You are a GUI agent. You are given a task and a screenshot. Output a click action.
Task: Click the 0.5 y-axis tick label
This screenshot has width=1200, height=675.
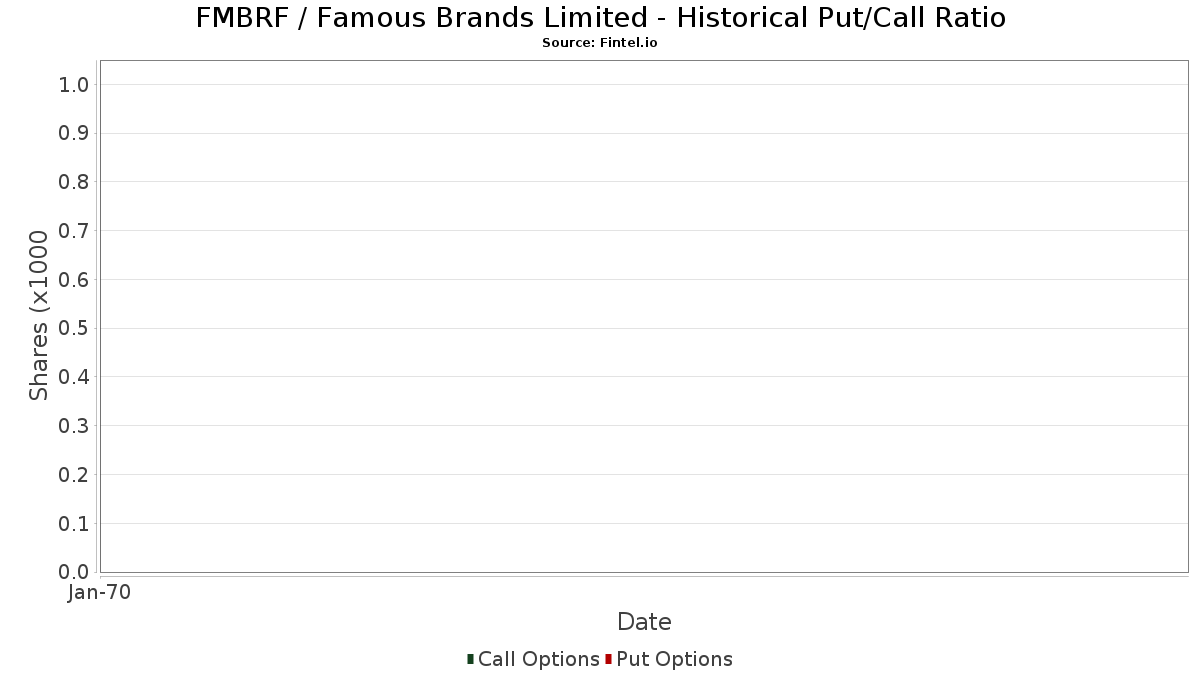pos(74,328)
